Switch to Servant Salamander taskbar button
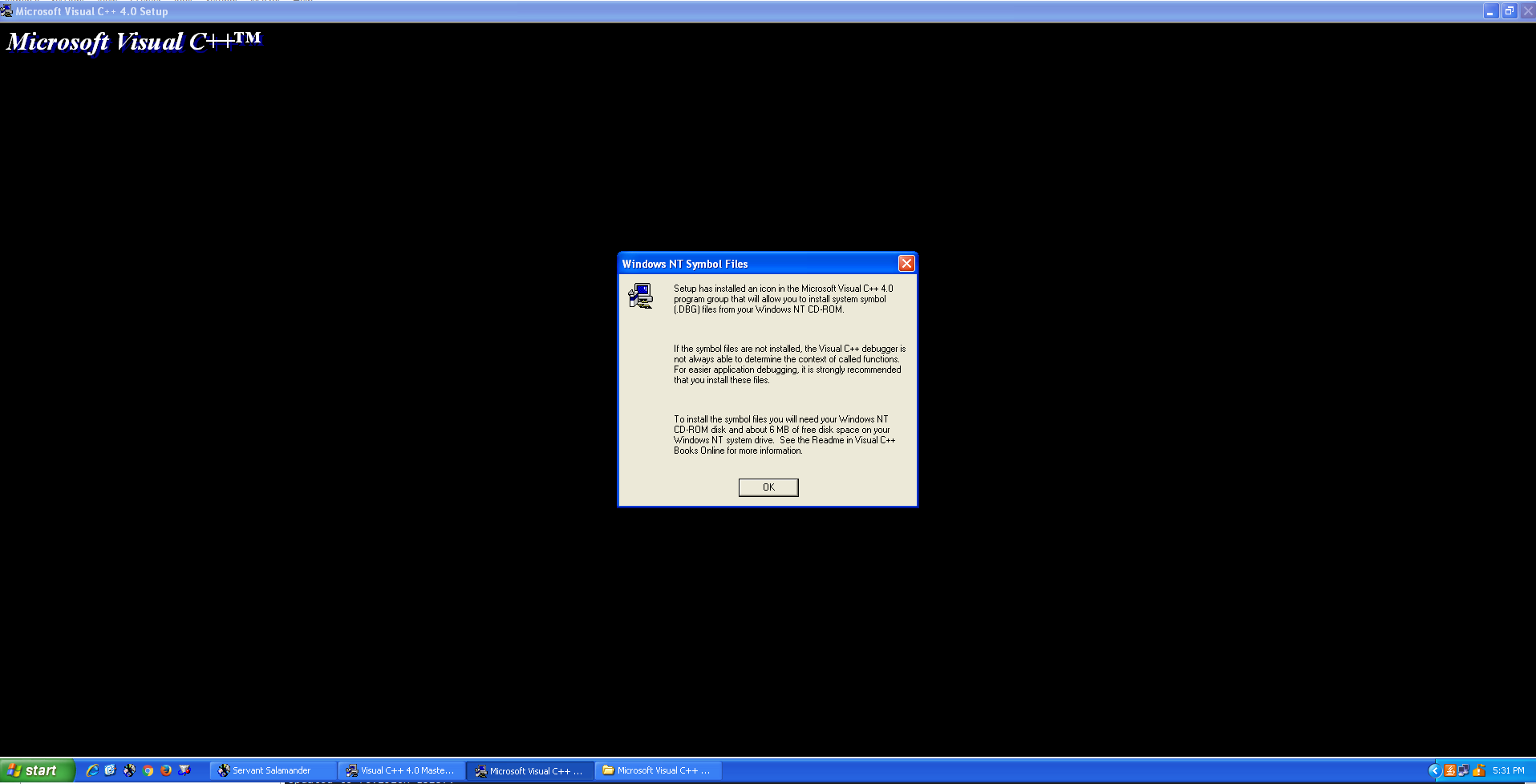Image resolution: width=1536 pixels, height=784 pixels. pyautogui.click(x=273, y=770)
